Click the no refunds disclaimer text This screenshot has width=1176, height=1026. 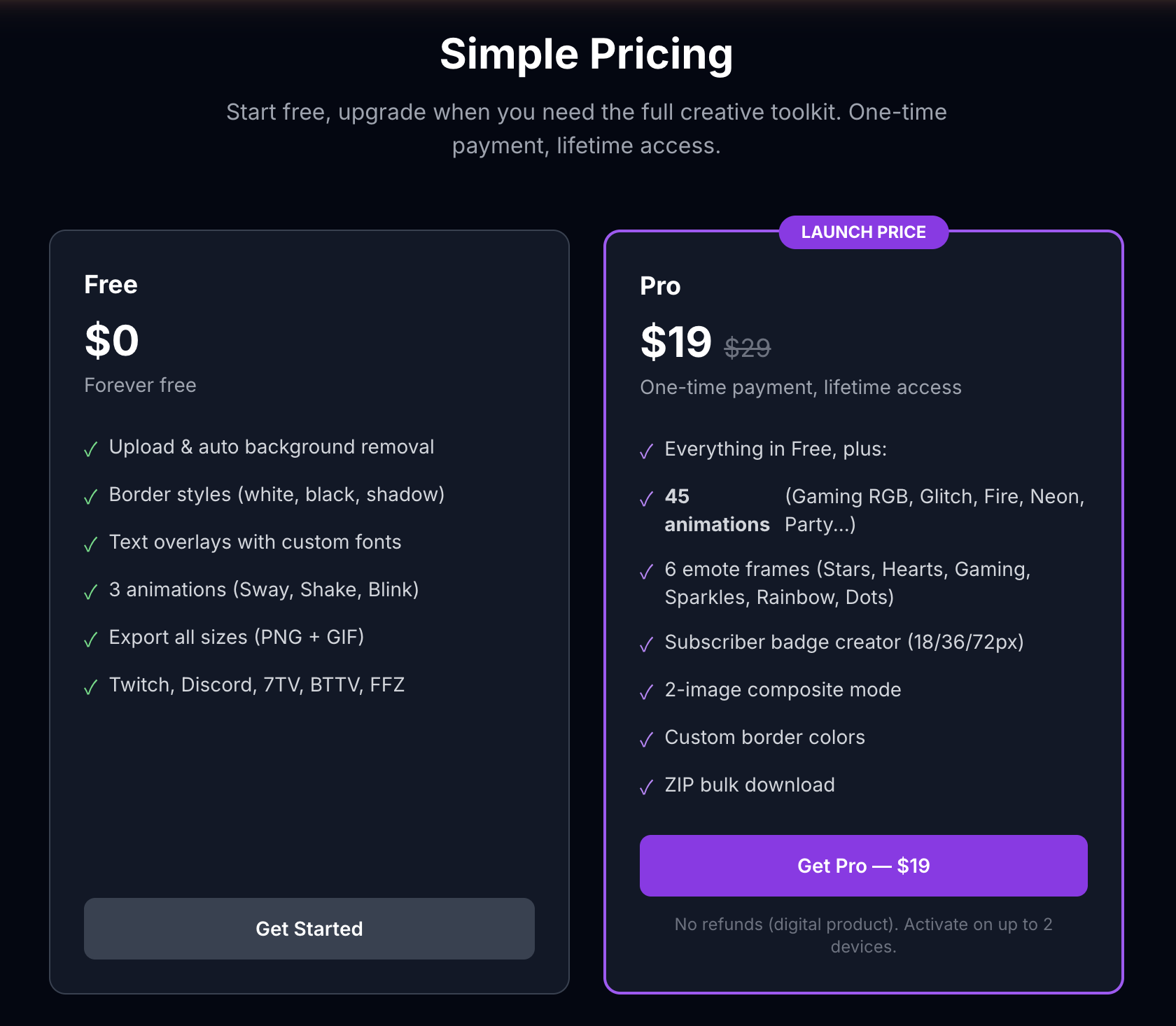(x=863, y=935)
